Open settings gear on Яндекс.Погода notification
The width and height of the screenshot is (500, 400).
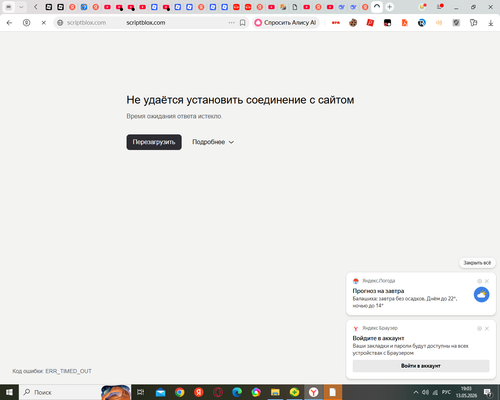pos(479,281)
